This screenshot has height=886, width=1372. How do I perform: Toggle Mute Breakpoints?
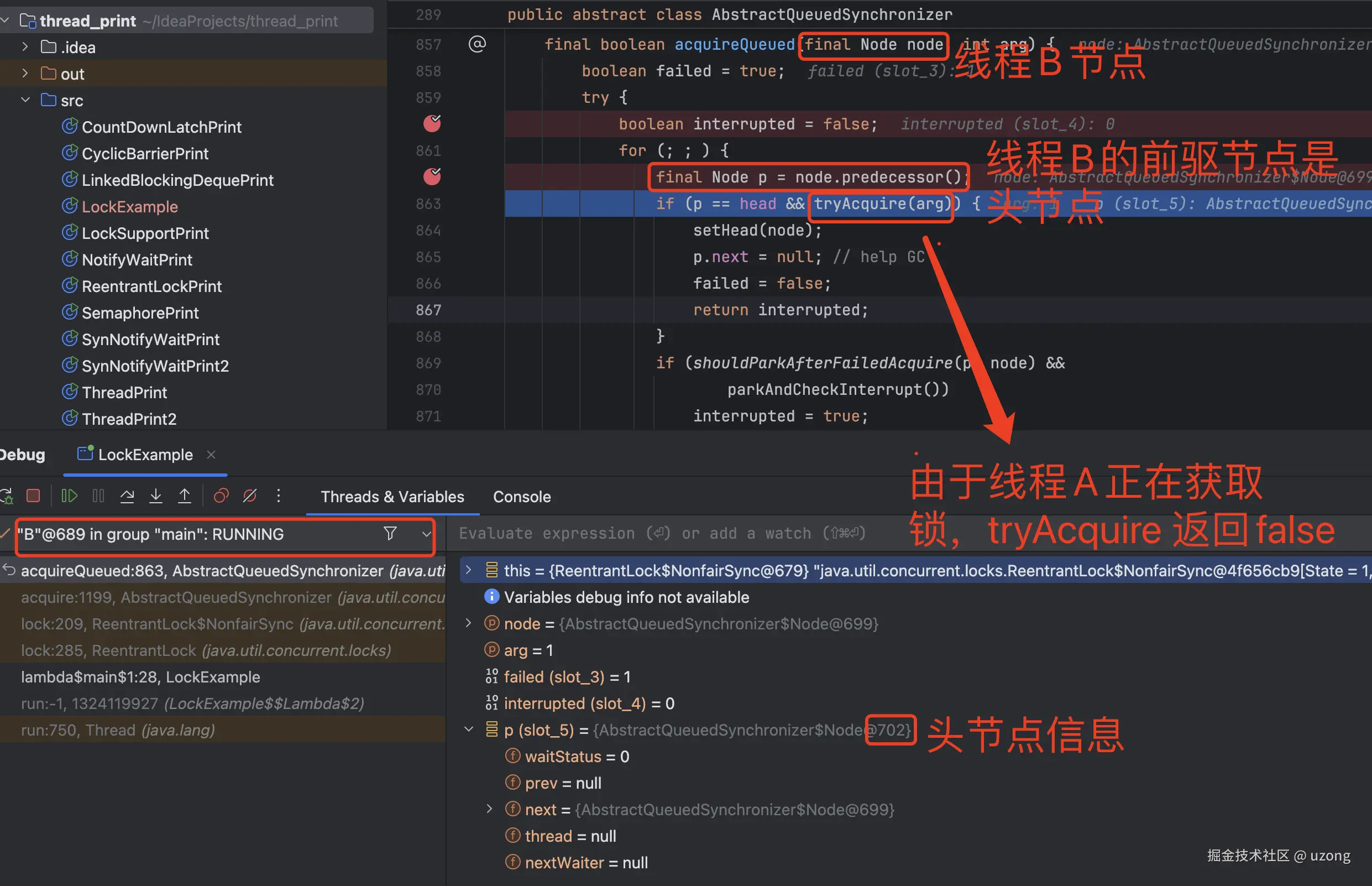(249, 496)
